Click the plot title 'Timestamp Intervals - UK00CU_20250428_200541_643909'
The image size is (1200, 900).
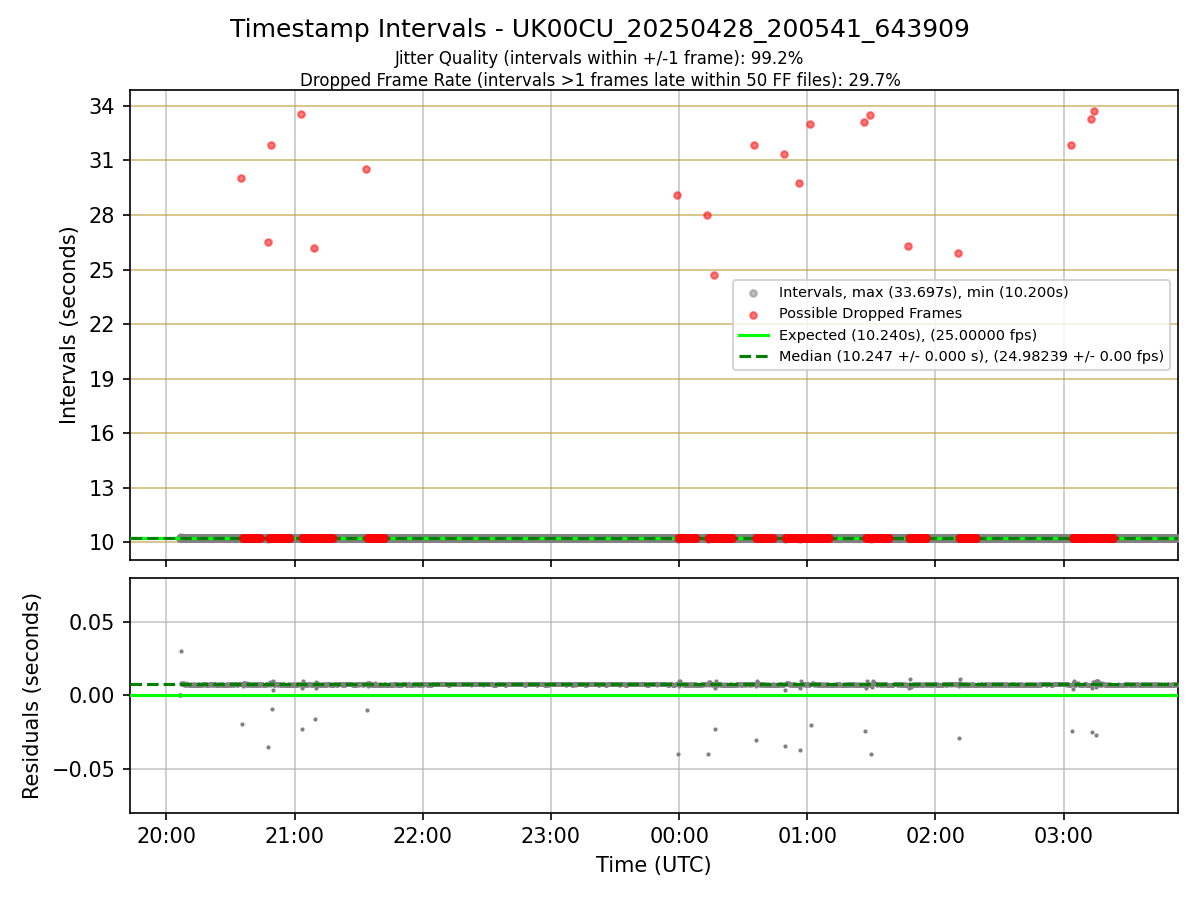pyautogui.click(x=599, y=29)
